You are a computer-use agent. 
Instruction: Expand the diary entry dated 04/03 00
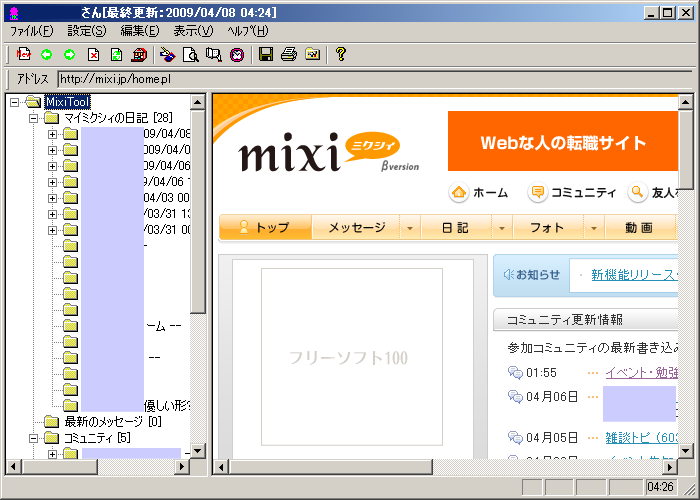[x=52, y=198]
